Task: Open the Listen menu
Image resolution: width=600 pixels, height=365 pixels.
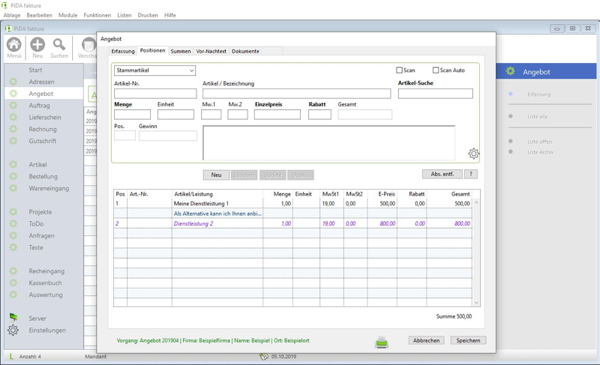Action: click(x=124, y=15)
